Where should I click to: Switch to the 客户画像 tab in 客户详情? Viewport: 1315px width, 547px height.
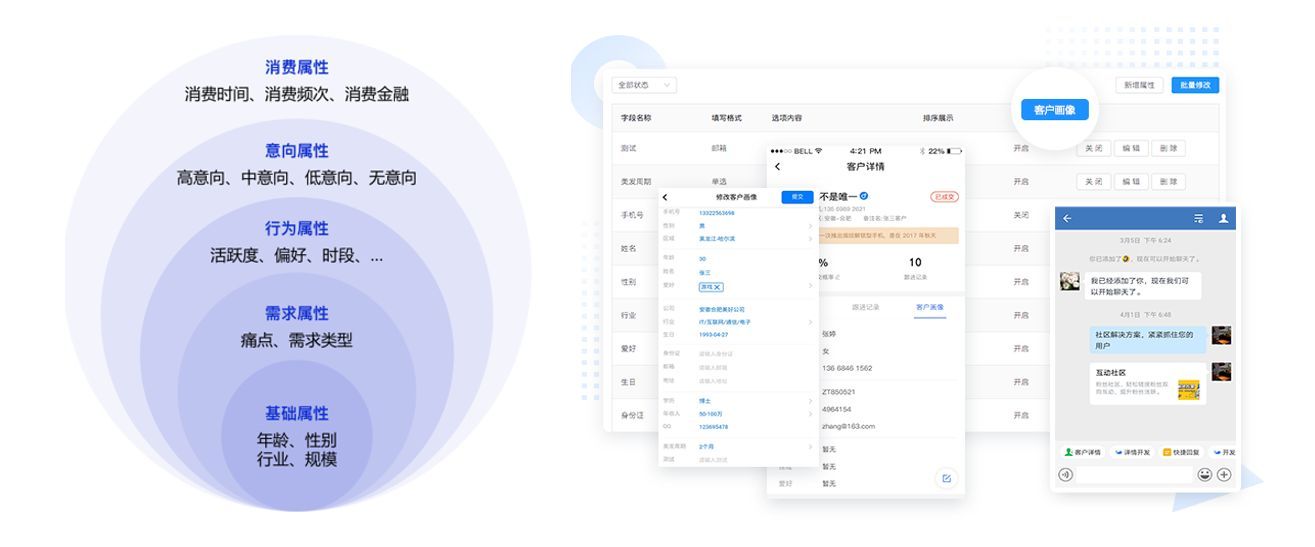(x=929, y=307)
